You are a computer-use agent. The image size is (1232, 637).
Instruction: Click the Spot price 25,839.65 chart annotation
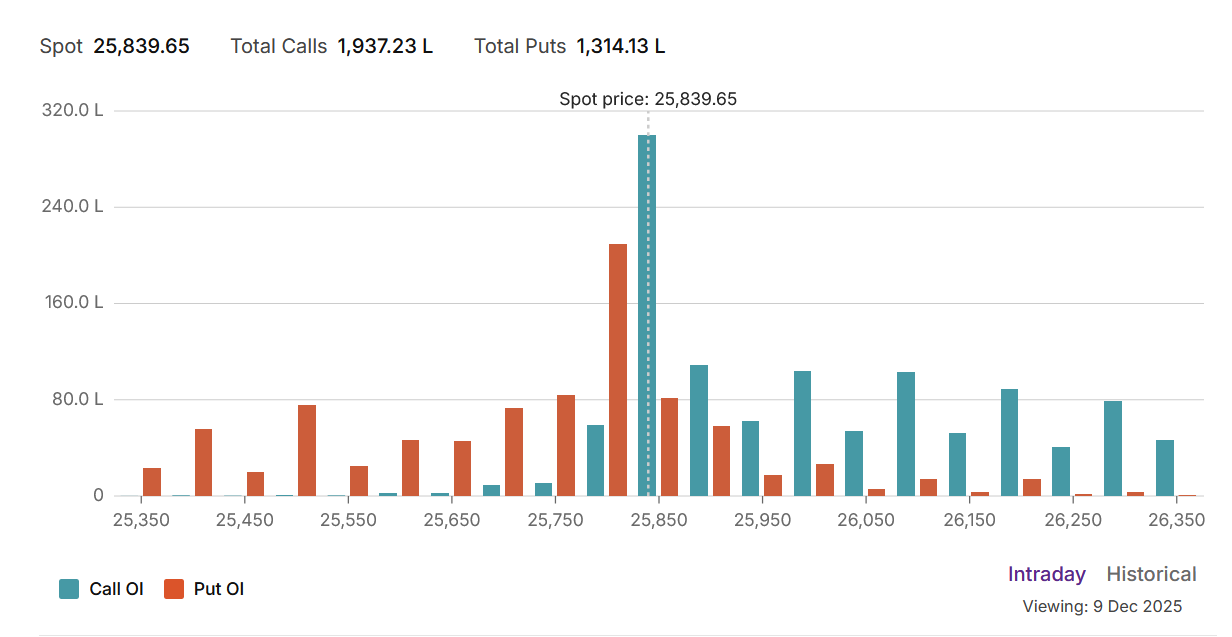[x=648, y=99]
